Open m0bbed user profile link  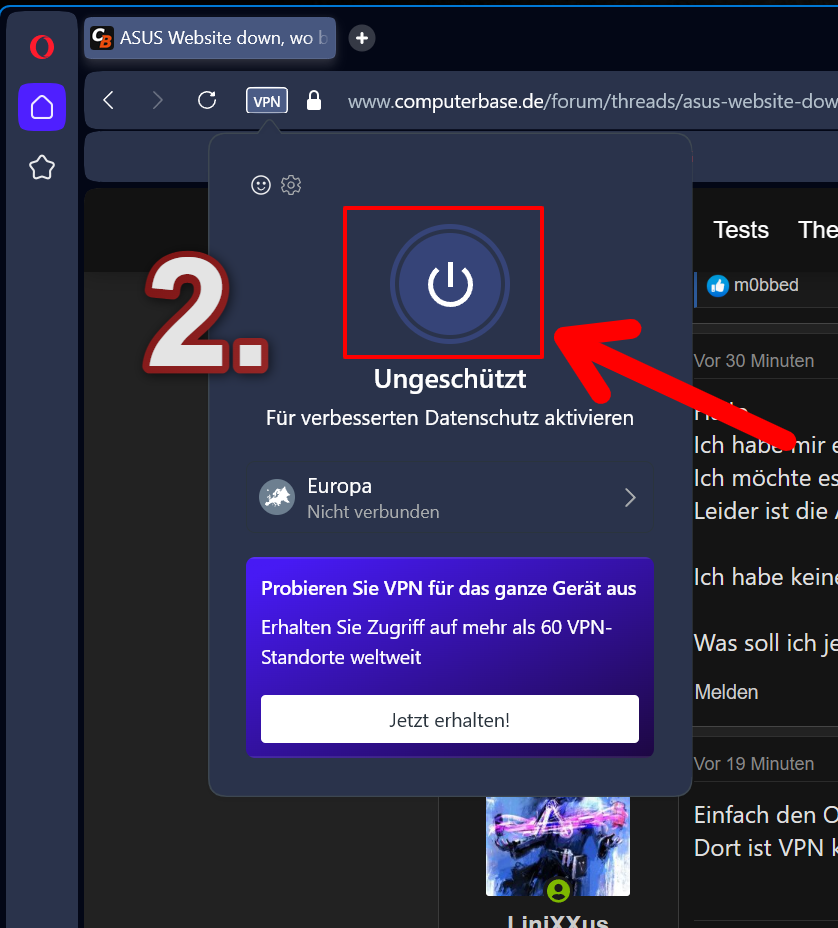[x=766, y=285]
